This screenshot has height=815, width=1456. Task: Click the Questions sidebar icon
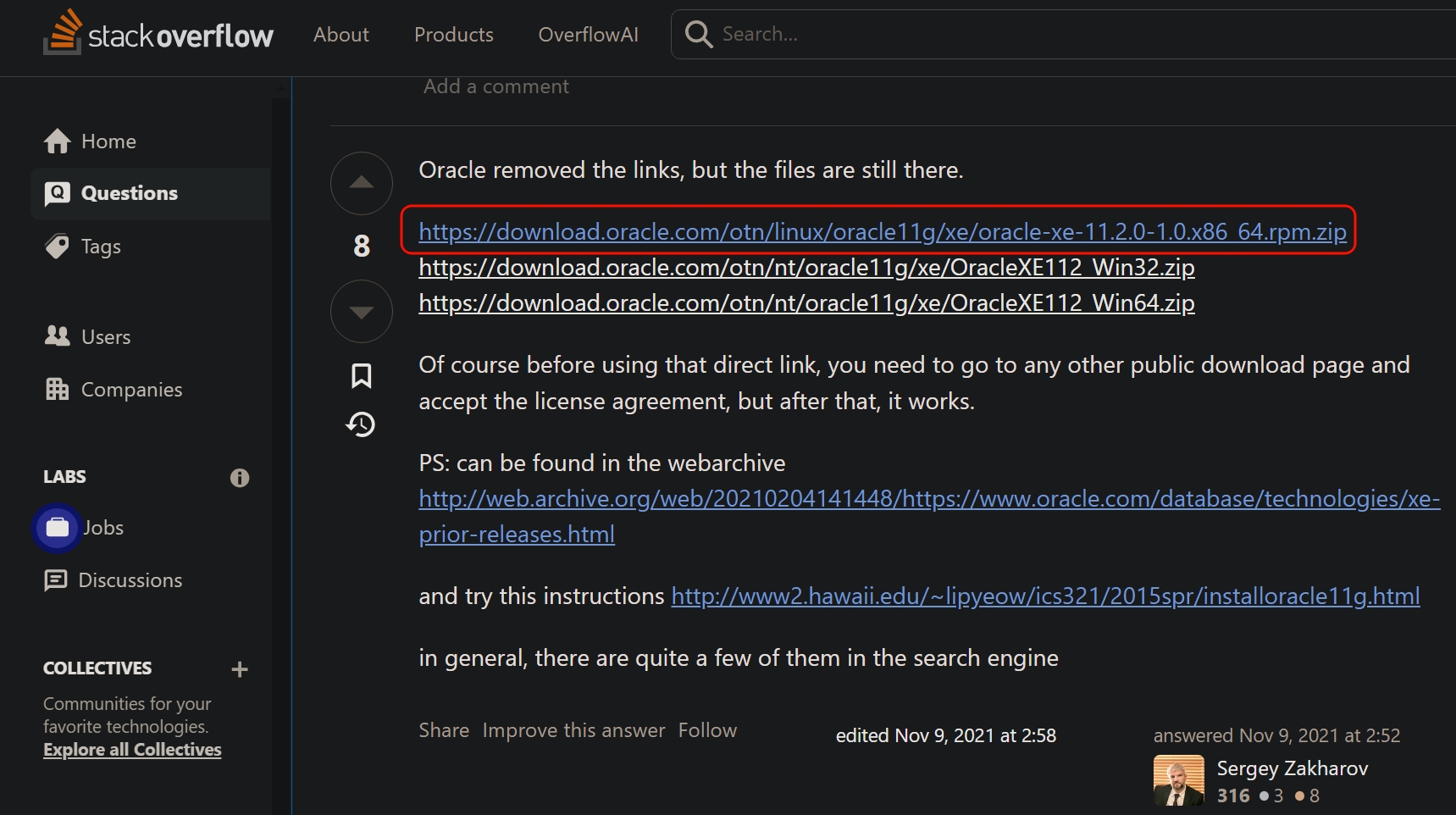57,193
